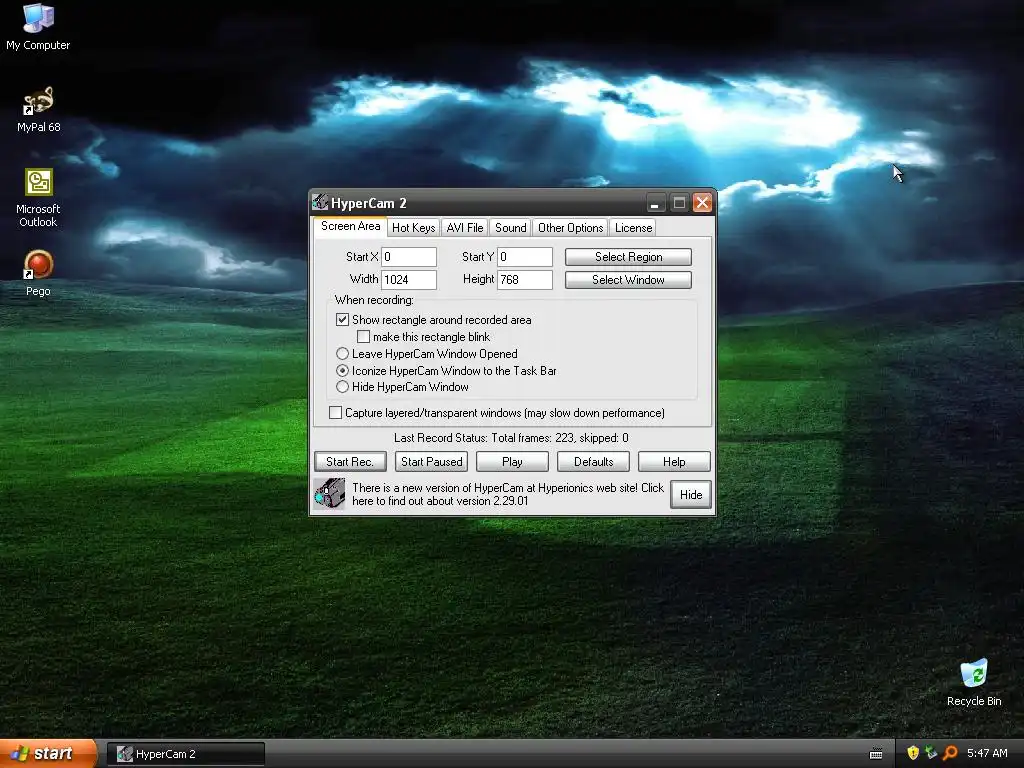Click the Height input field

525,280
